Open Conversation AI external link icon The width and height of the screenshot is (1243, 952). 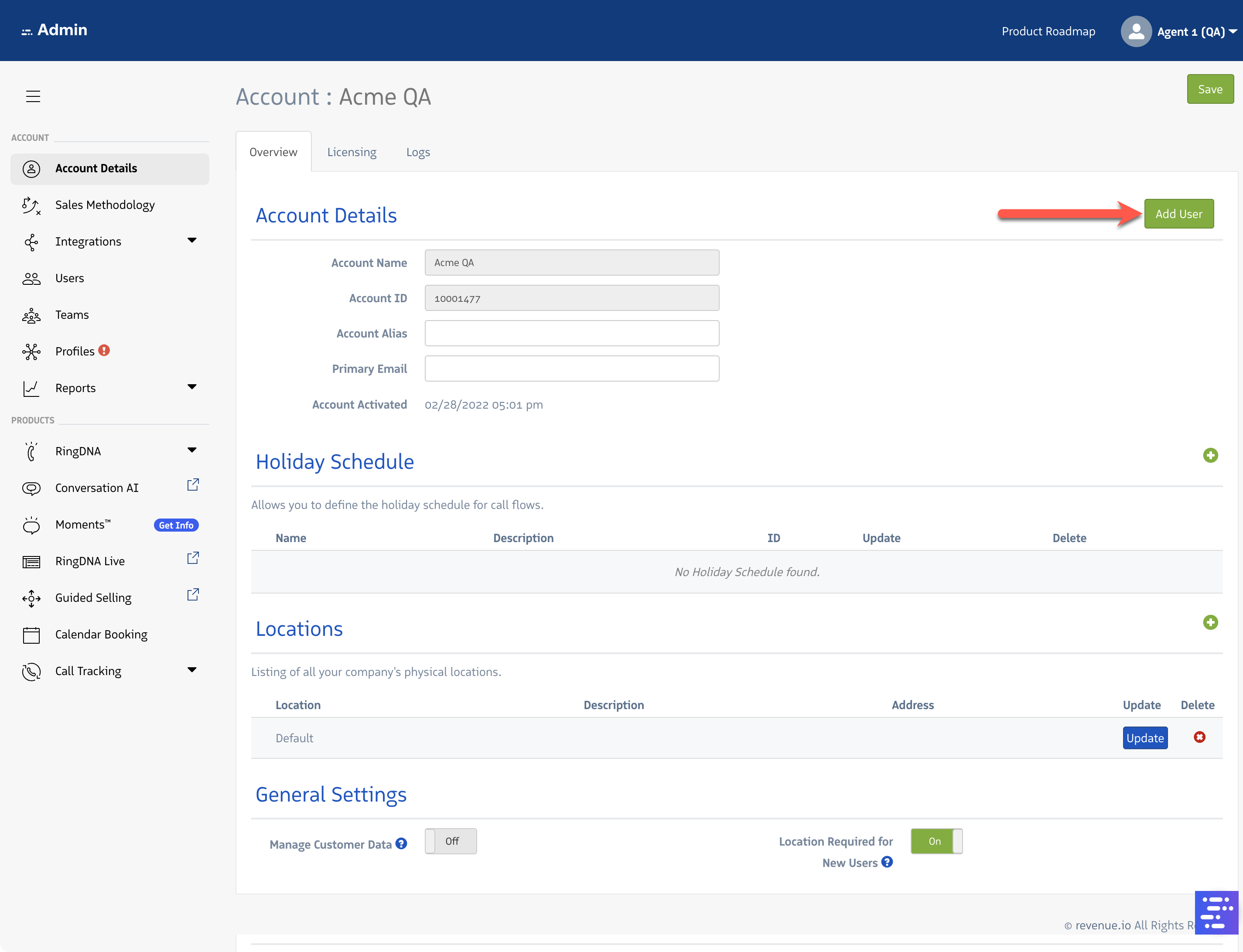click(193, 485)
